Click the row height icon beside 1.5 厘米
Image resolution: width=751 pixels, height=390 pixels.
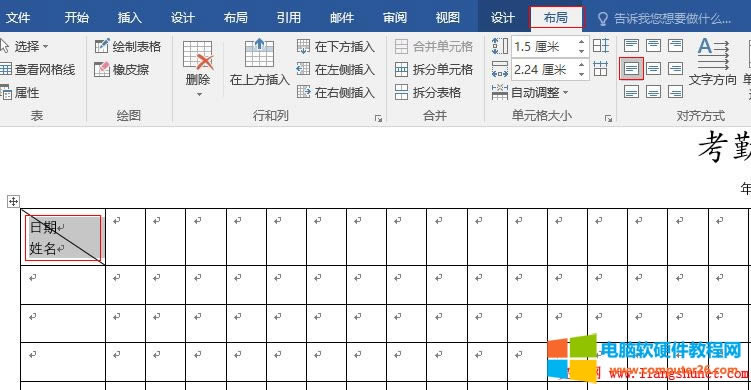coord(500,46)
